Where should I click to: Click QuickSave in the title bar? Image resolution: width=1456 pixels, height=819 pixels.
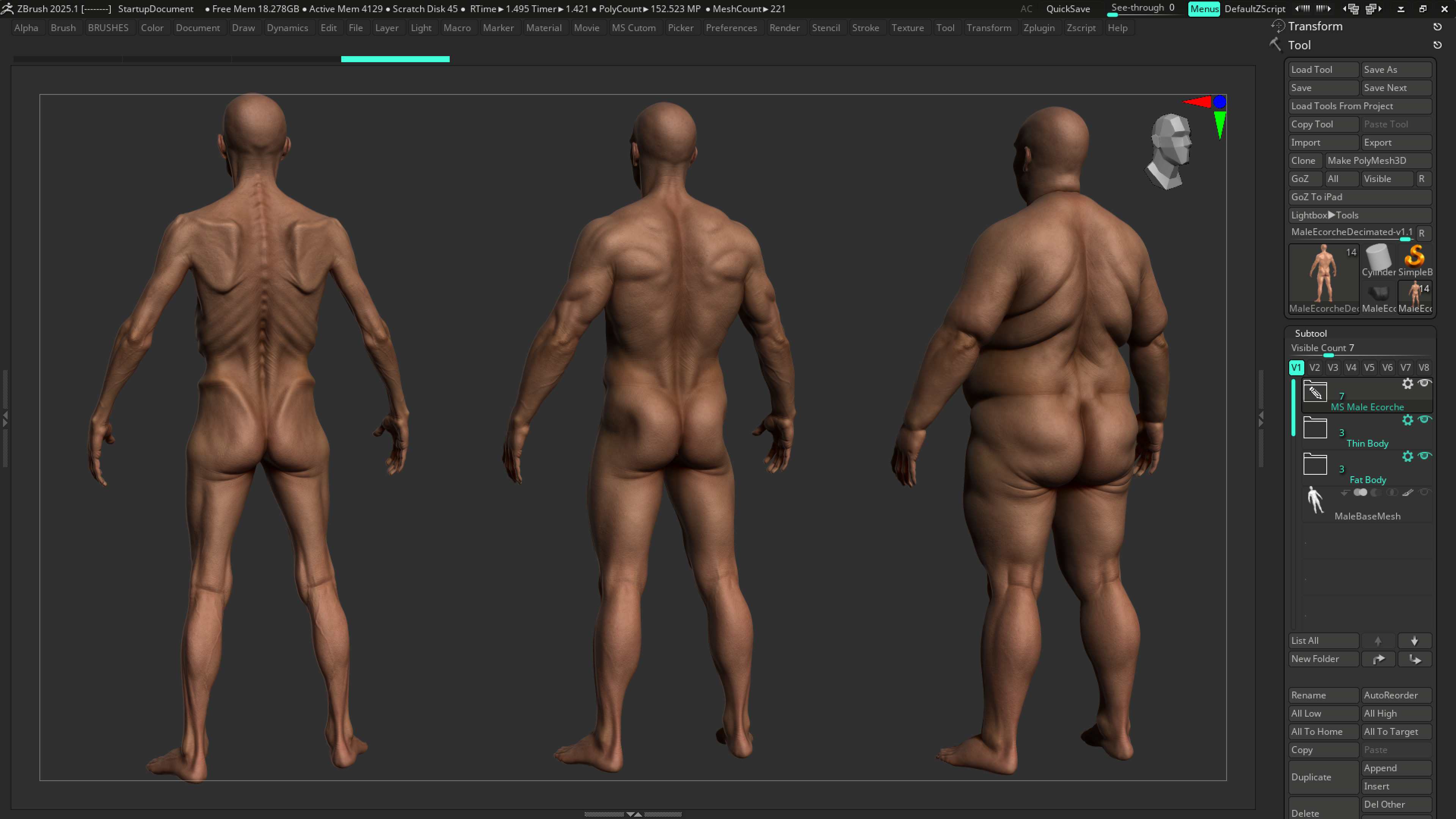click(1068, 8)
